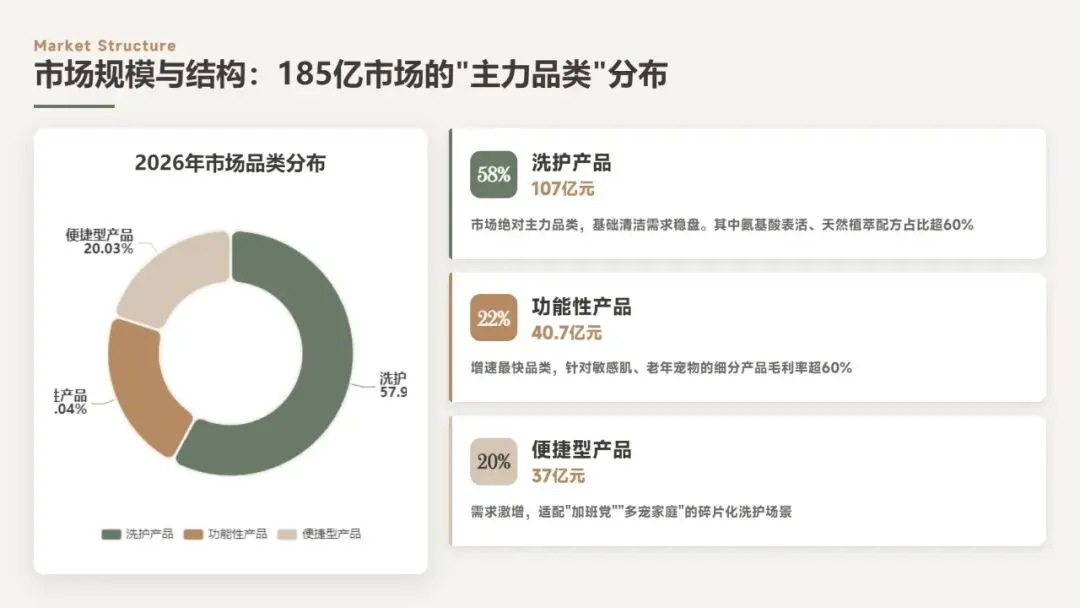Click the beige 20% badge
The height and width of the screenshot is (608, 1080).
(493, 461)
